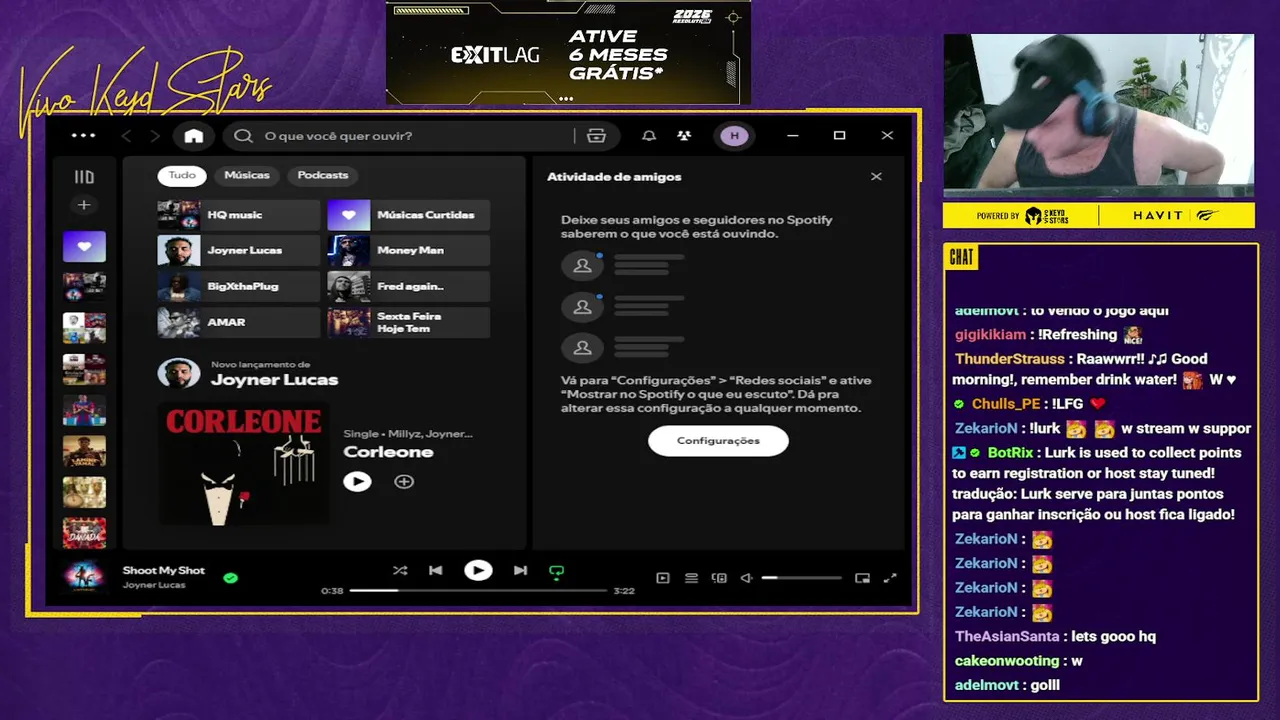Open Joyner Lucas round artist avatar
The width and height of the screenshot is (1280, 720).
pos(179,374)
